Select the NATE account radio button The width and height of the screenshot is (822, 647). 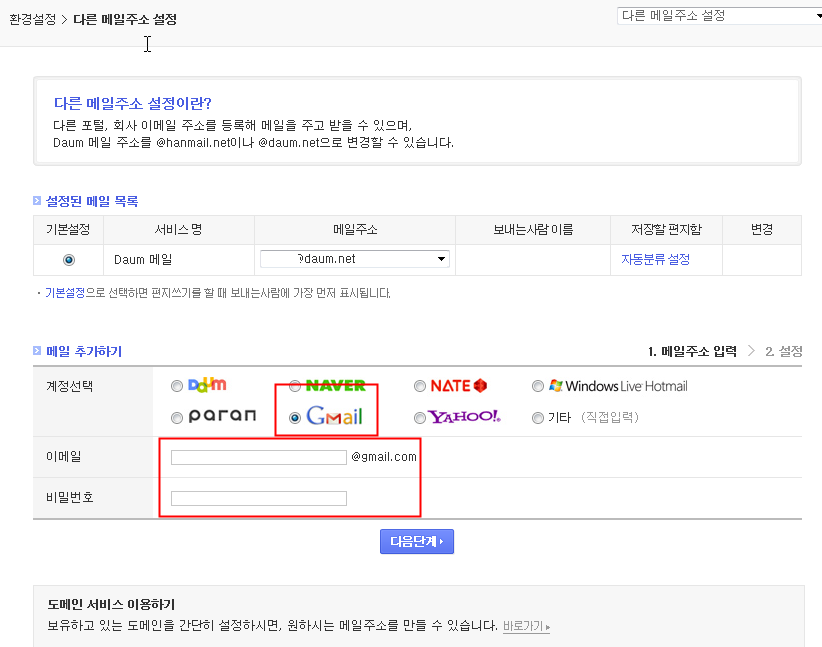point(419,386)
